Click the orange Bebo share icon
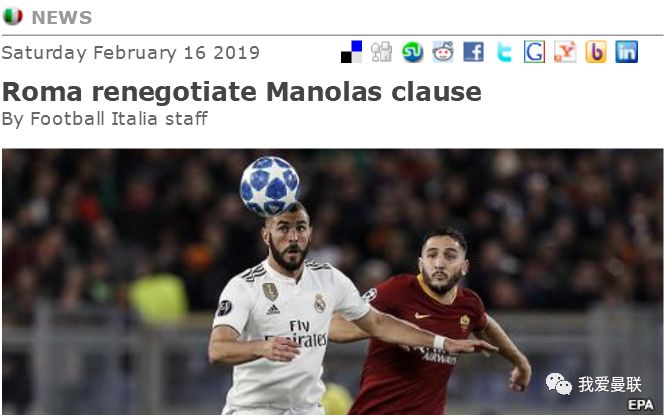This screenshot has height=415, width=664. [596, 52]
